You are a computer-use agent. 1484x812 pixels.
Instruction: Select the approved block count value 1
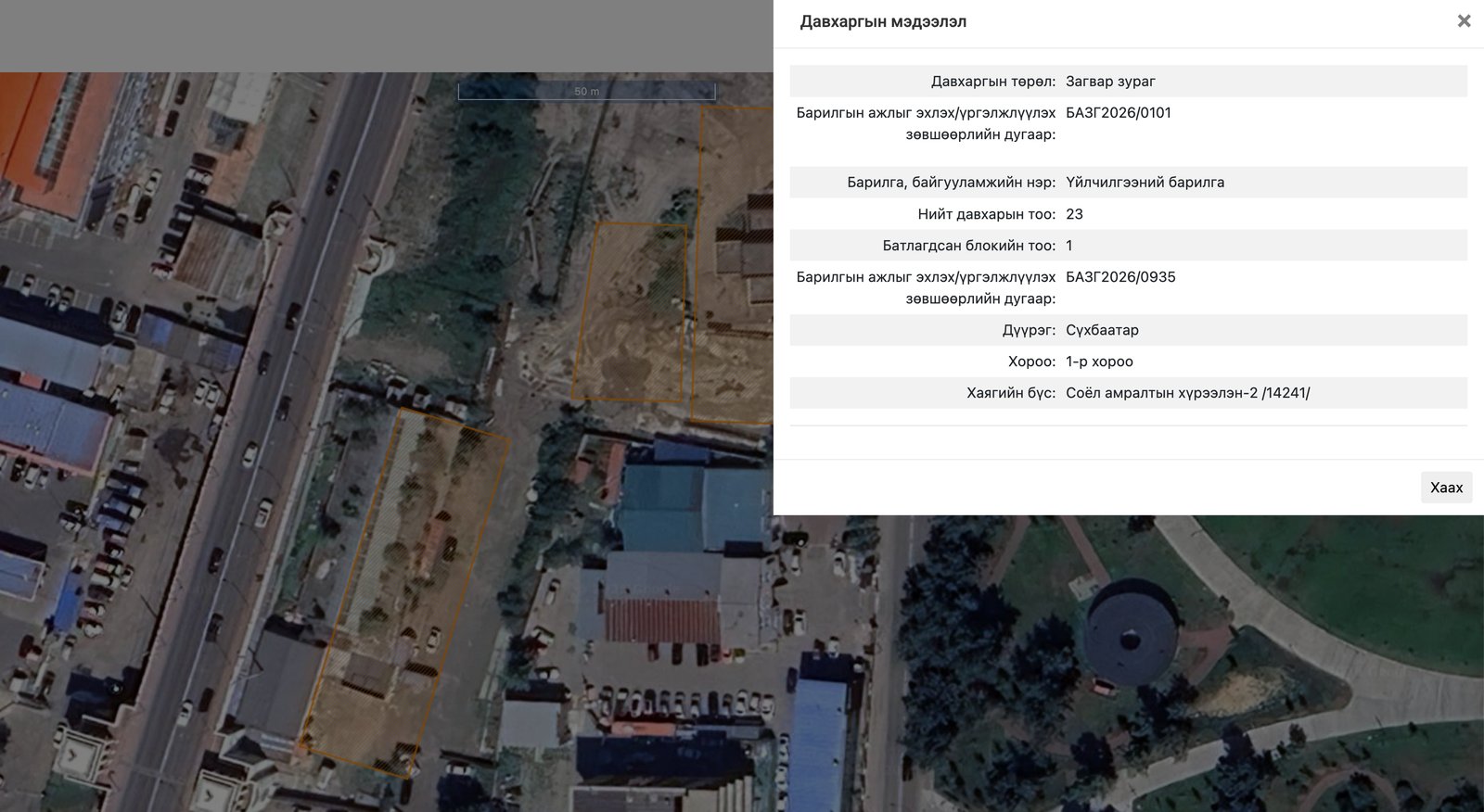click(x=1069, y=246)
